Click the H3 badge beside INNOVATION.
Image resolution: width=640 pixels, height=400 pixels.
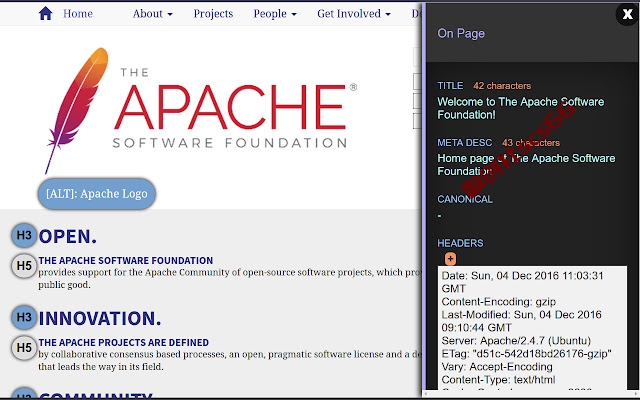pyautogui.click(x=24, y=317)
